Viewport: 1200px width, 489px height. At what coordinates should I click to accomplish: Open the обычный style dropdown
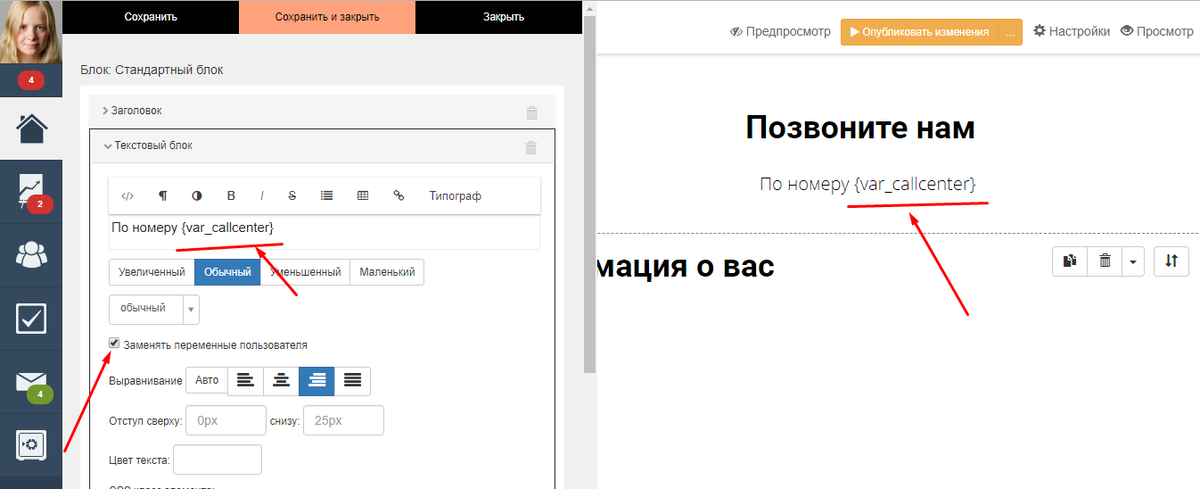click(x=154, y=309)
